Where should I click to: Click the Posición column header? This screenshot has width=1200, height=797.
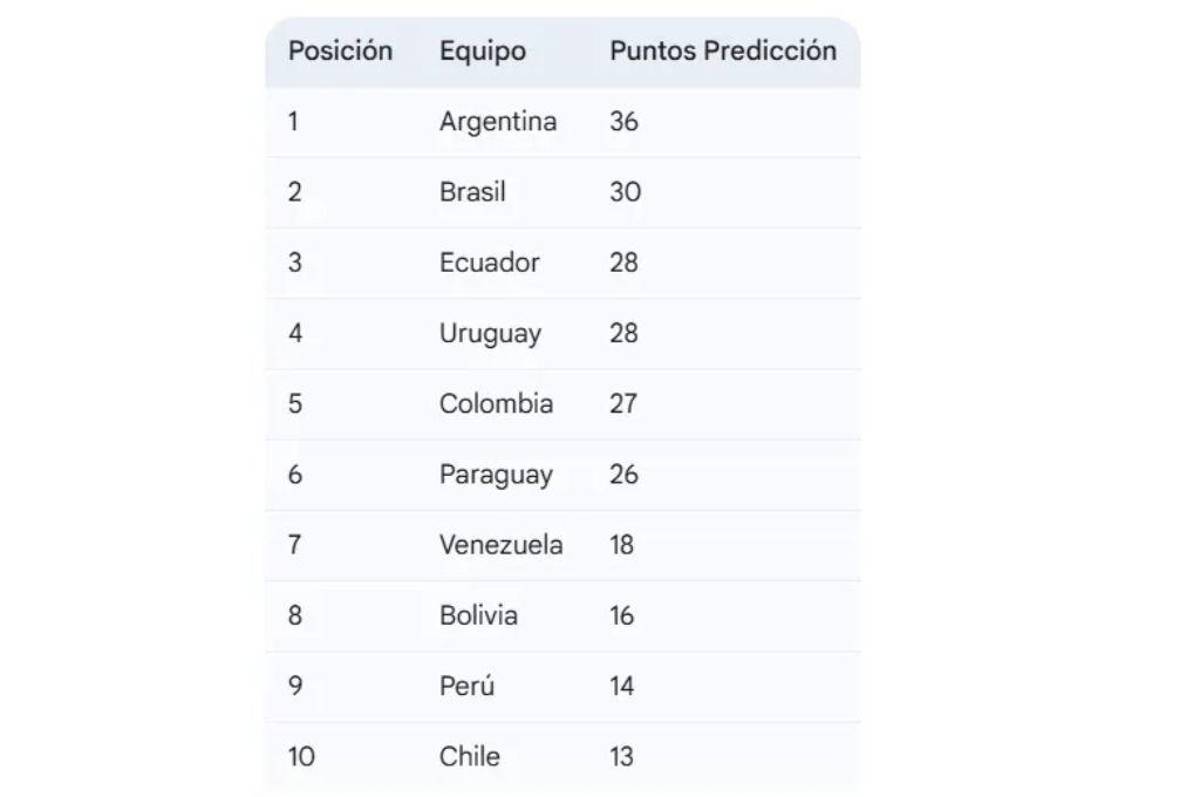point(340,51)
